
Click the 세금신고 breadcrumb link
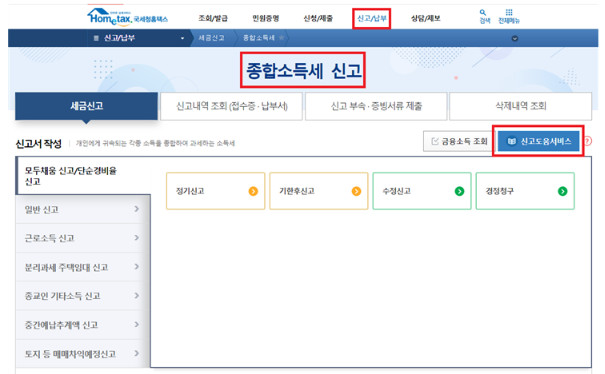tap(211, 38)
